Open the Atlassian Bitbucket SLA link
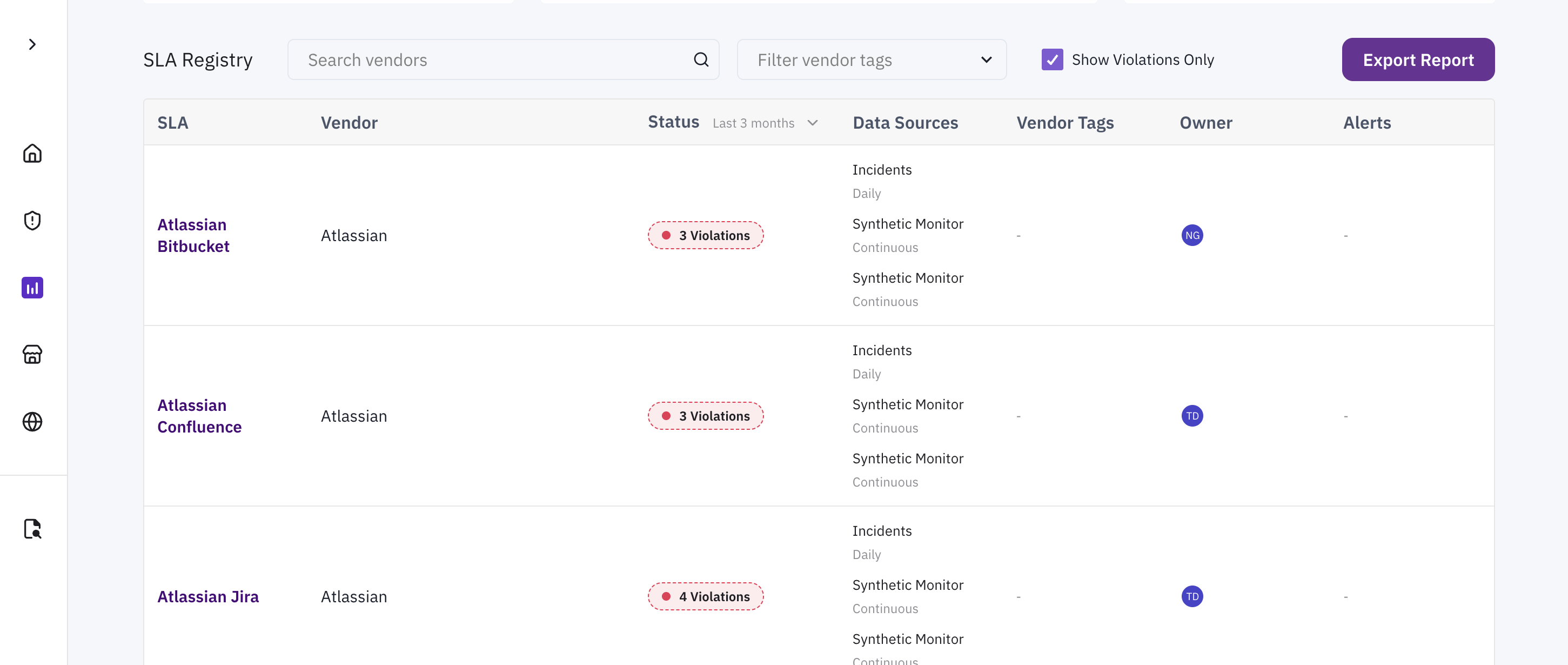Image resolution: width=1568 pixels, height=665 pixels. (193, 235)
